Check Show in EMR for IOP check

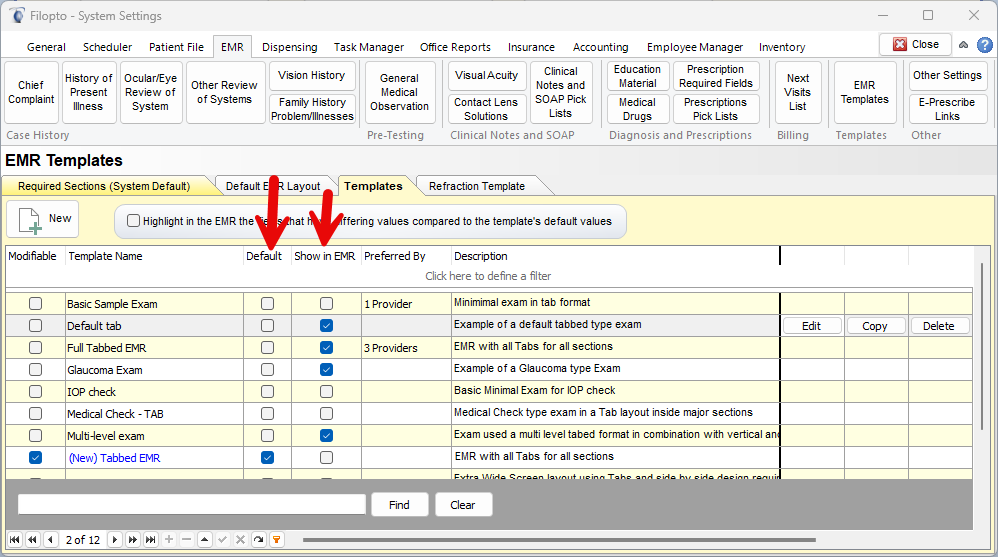pos(327,391)
